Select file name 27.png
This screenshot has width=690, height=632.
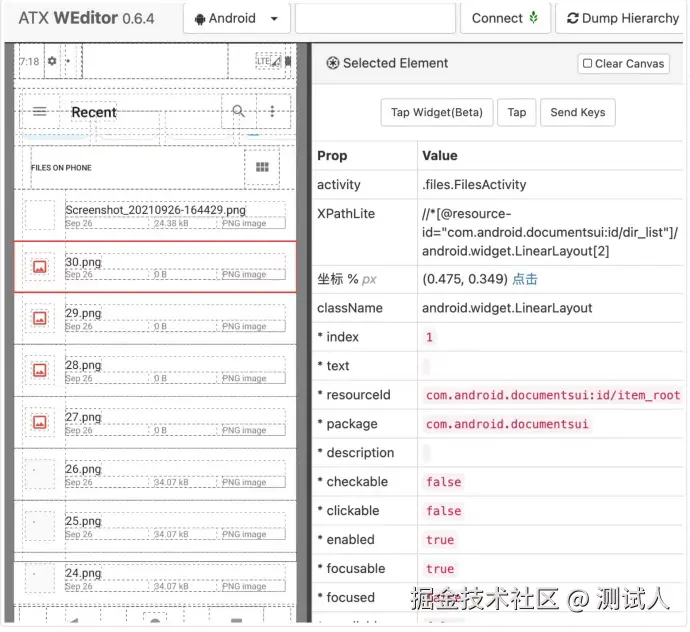click(x=83, y=417)
